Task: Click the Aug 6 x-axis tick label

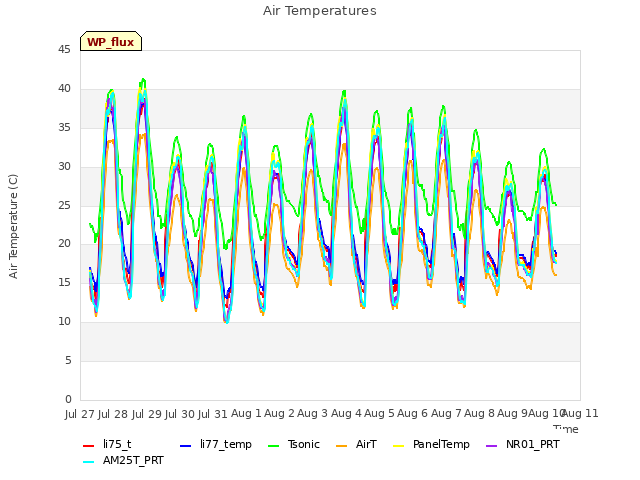Action: [412, 413]
